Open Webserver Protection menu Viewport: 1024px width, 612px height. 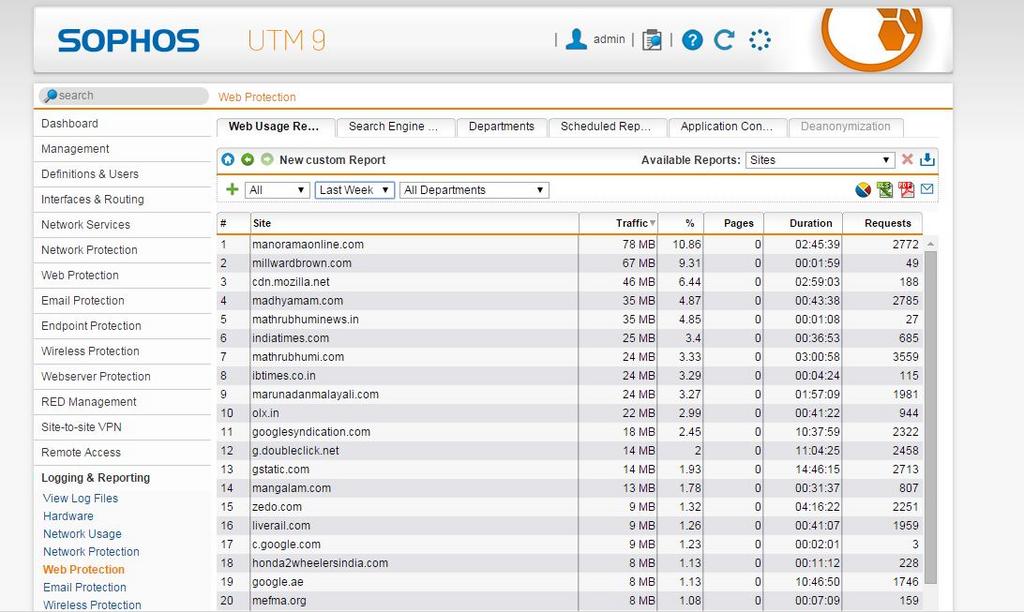pos(122,377)
